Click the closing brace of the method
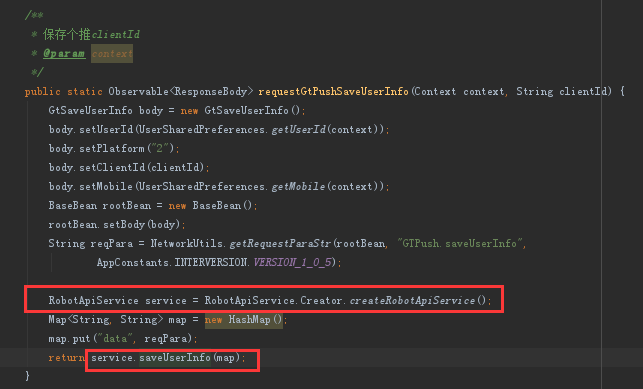The height and width of the screenshot is (389, 643). pyautogui.click(x=27, y=375)
